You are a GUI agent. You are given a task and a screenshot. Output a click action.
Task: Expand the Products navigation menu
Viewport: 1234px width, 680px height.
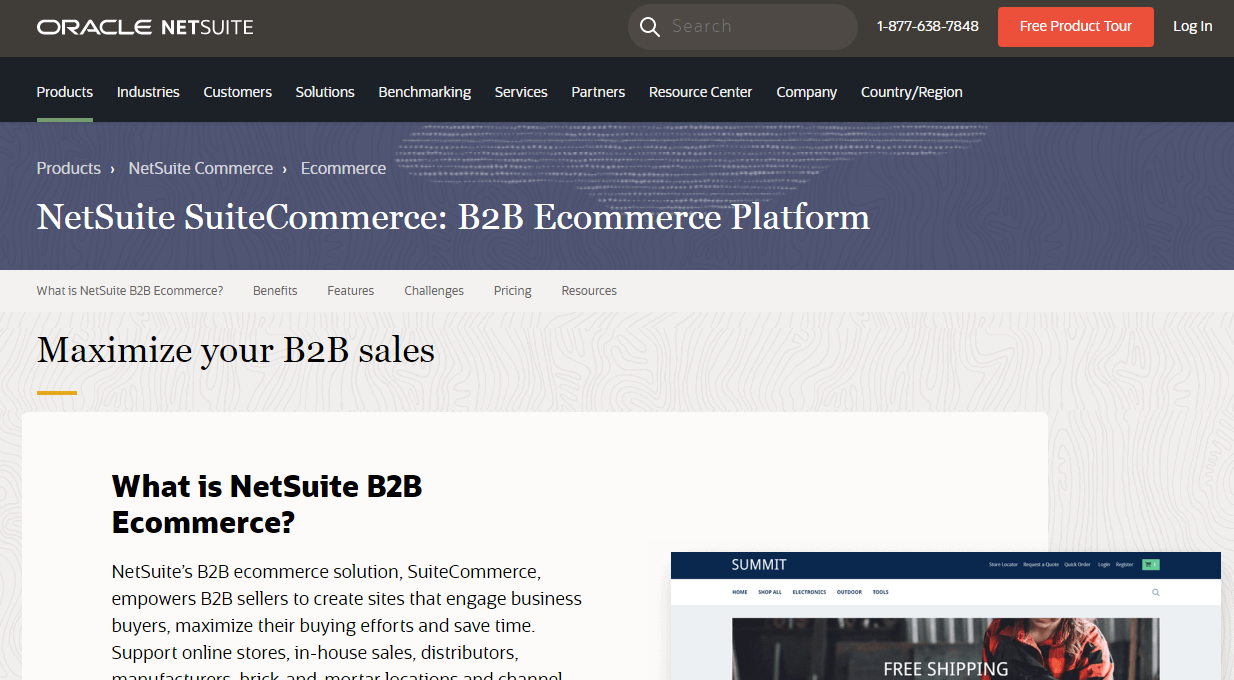point(64,91)
